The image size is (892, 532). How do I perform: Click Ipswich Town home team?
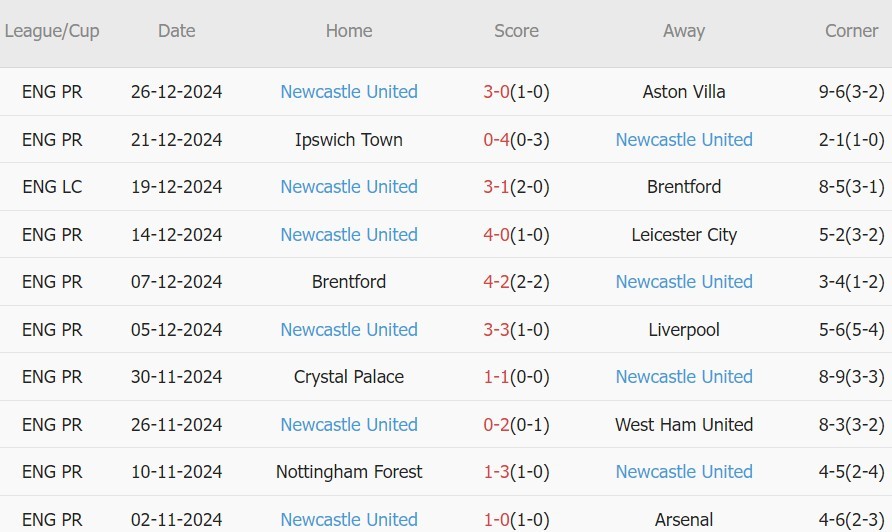click(x=349, y=139)
